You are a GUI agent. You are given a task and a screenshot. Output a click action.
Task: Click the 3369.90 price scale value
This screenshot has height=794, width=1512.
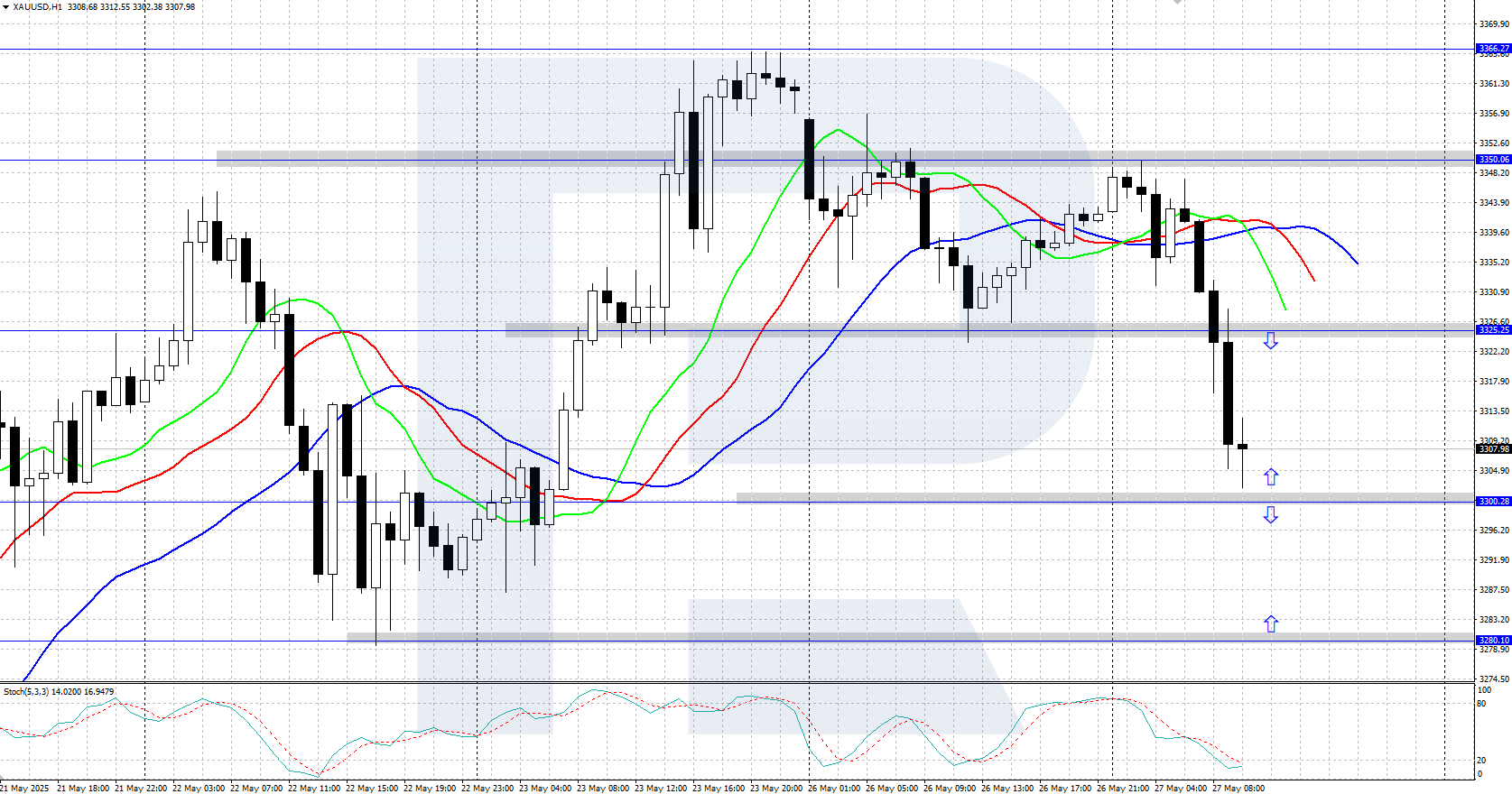pos(1494,24)
